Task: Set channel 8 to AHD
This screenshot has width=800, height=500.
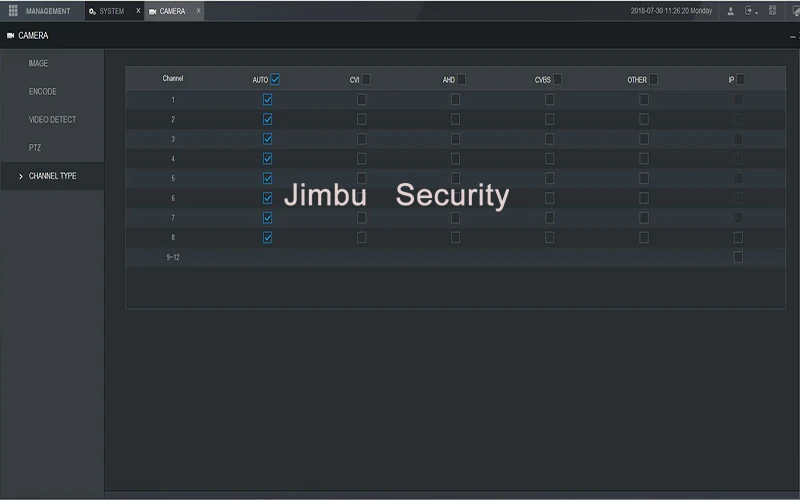Action: coord(455,237)
